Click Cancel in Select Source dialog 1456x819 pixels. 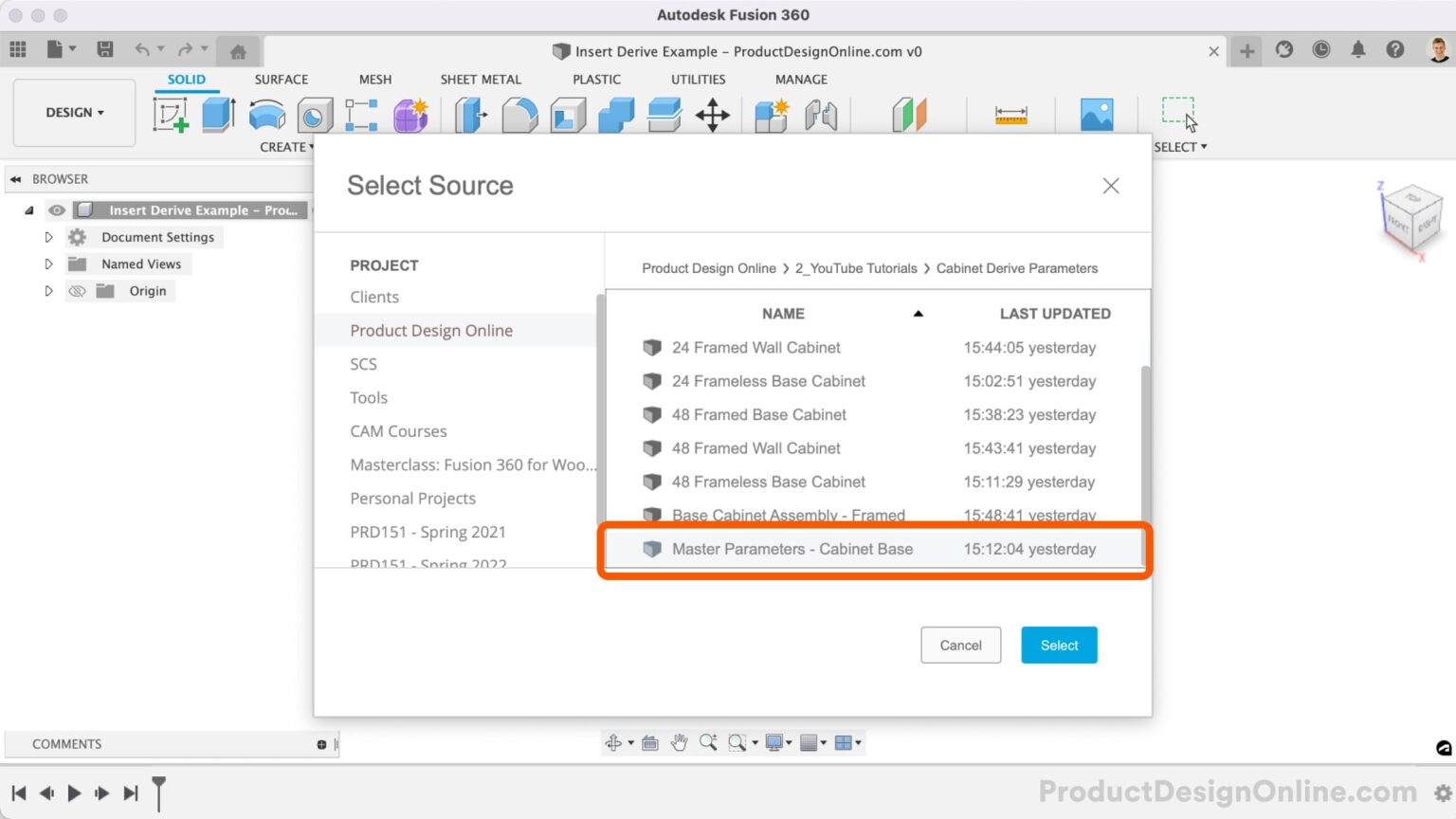tap(960, 646)
